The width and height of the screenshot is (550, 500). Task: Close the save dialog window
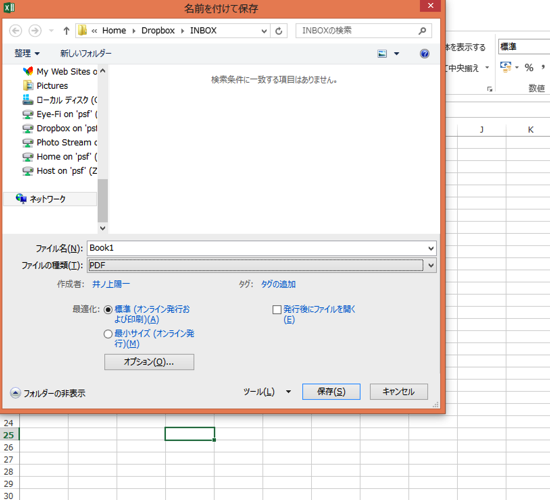430,6
